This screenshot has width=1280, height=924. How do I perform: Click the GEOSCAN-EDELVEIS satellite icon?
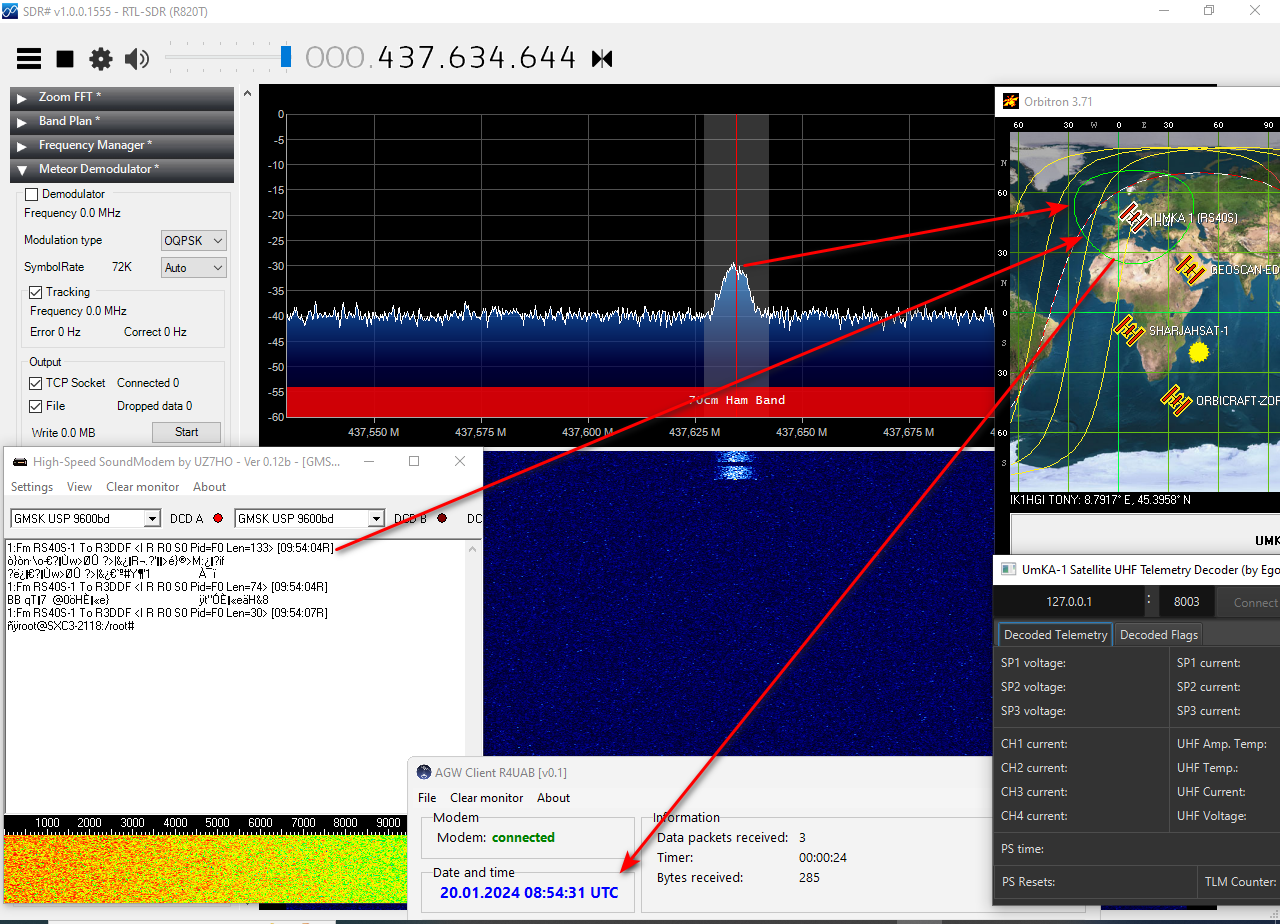pos(1189,270)
